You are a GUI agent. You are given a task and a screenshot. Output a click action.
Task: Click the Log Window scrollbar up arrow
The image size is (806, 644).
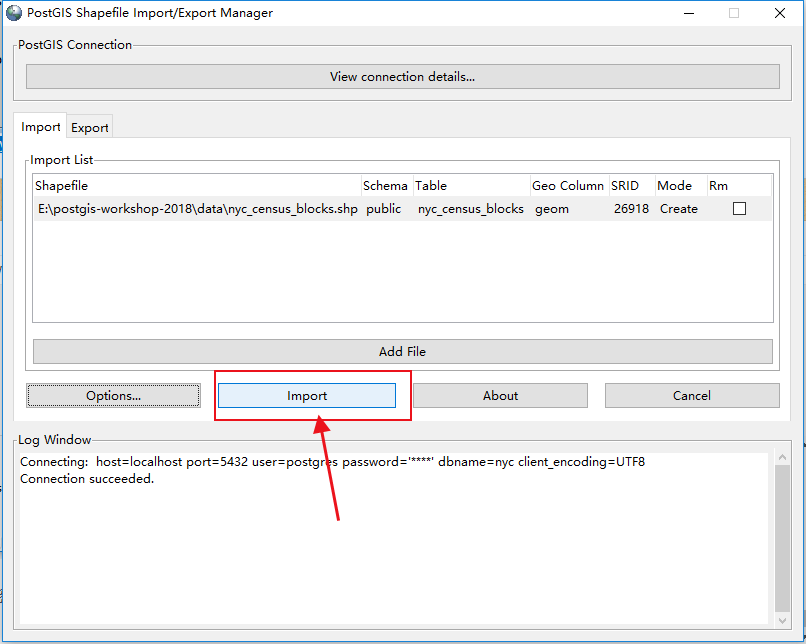tap(782, 457)
